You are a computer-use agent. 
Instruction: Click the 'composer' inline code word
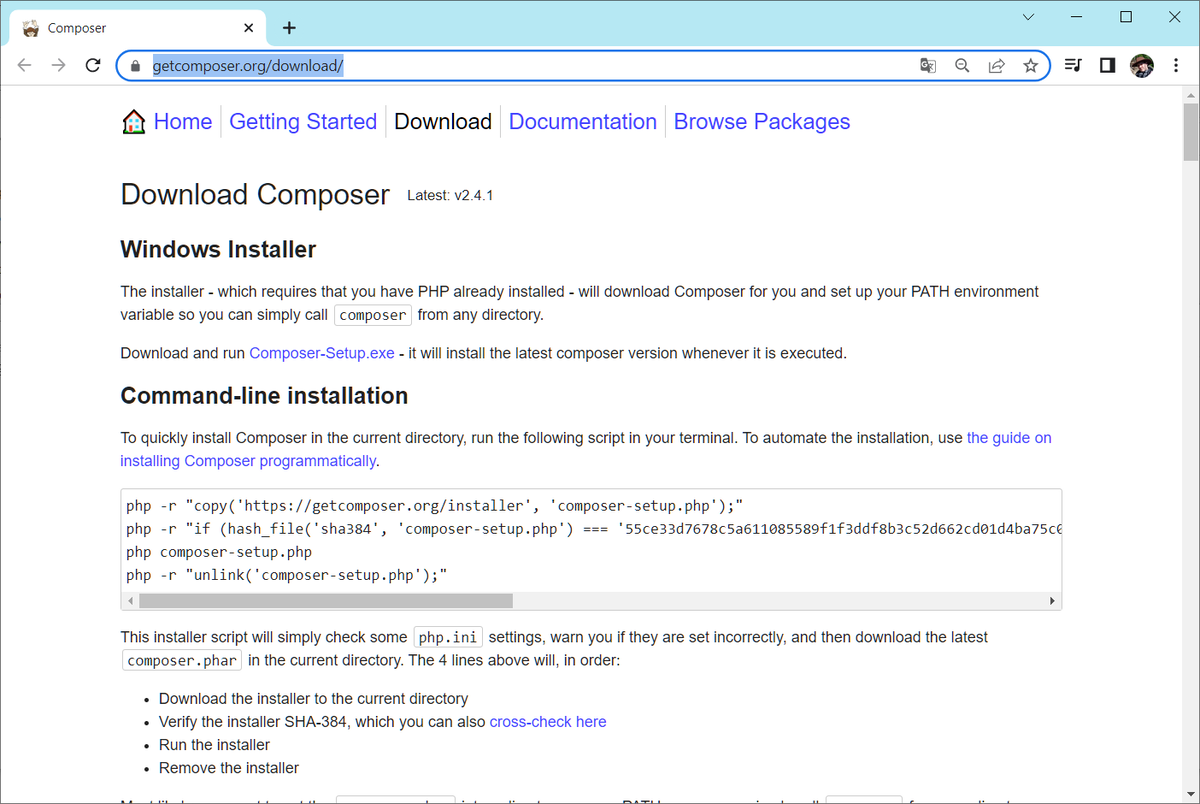coord(372,315)
